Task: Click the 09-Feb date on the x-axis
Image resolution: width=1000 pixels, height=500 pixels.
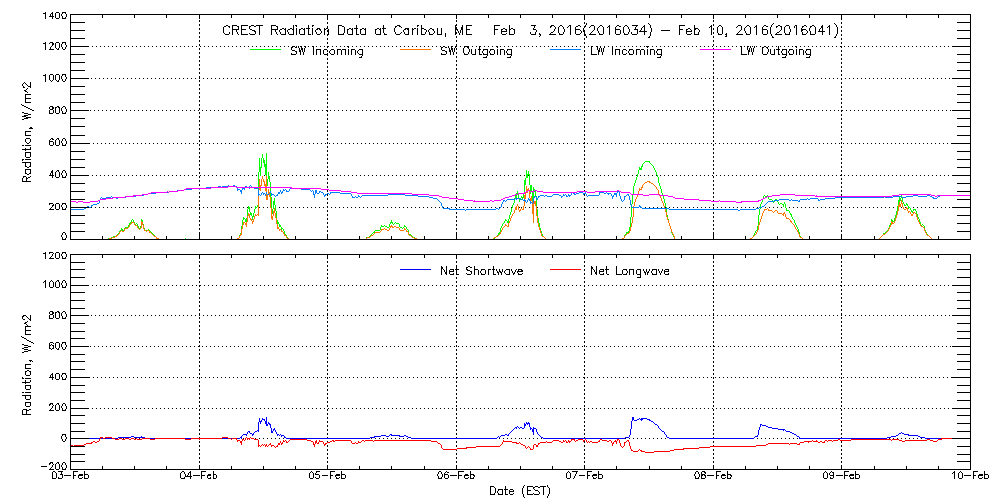Action: [x=841, y=477]
